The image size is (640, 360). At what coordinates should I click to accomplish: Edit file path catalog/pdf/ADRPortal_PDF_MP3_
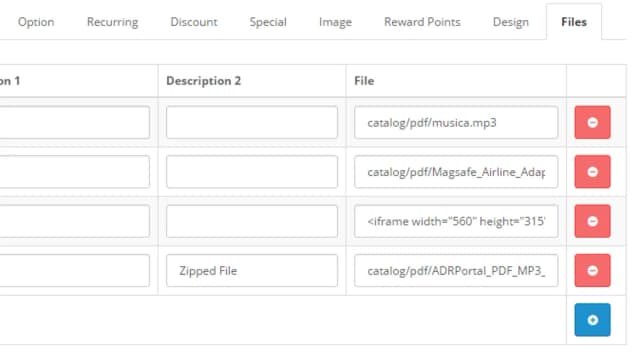(x=456, y=271)
